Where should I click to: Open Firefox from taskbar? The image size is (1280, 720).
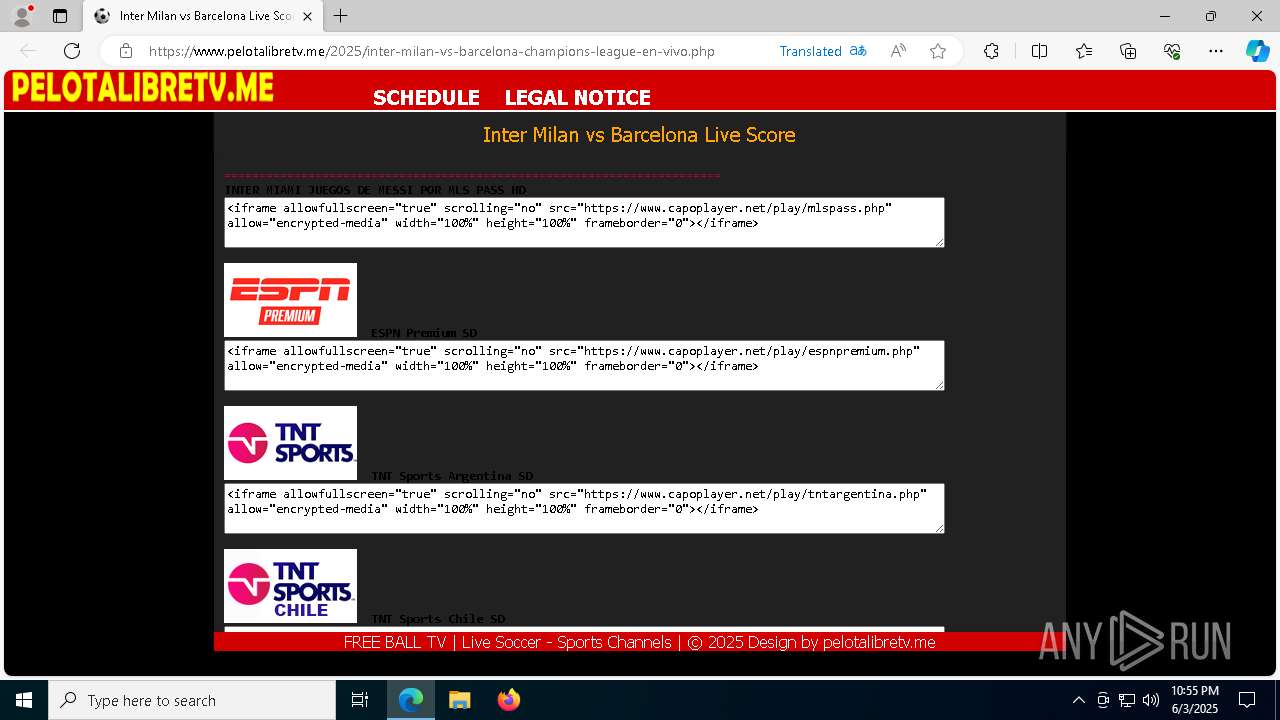click(508, 700)
